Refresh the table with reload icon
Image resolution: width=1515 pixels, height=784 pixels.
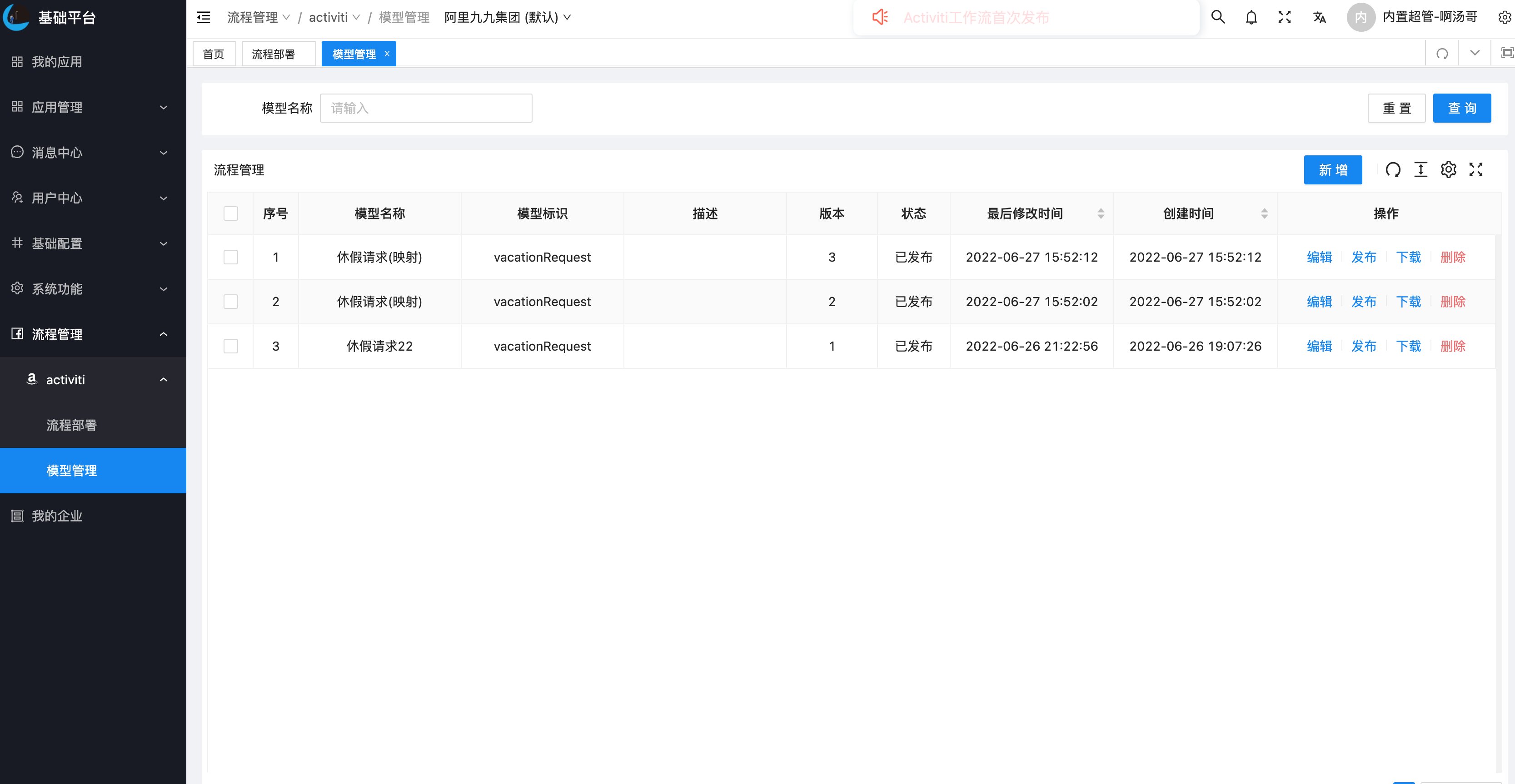pyautogui.click(x=1393, y=170)
